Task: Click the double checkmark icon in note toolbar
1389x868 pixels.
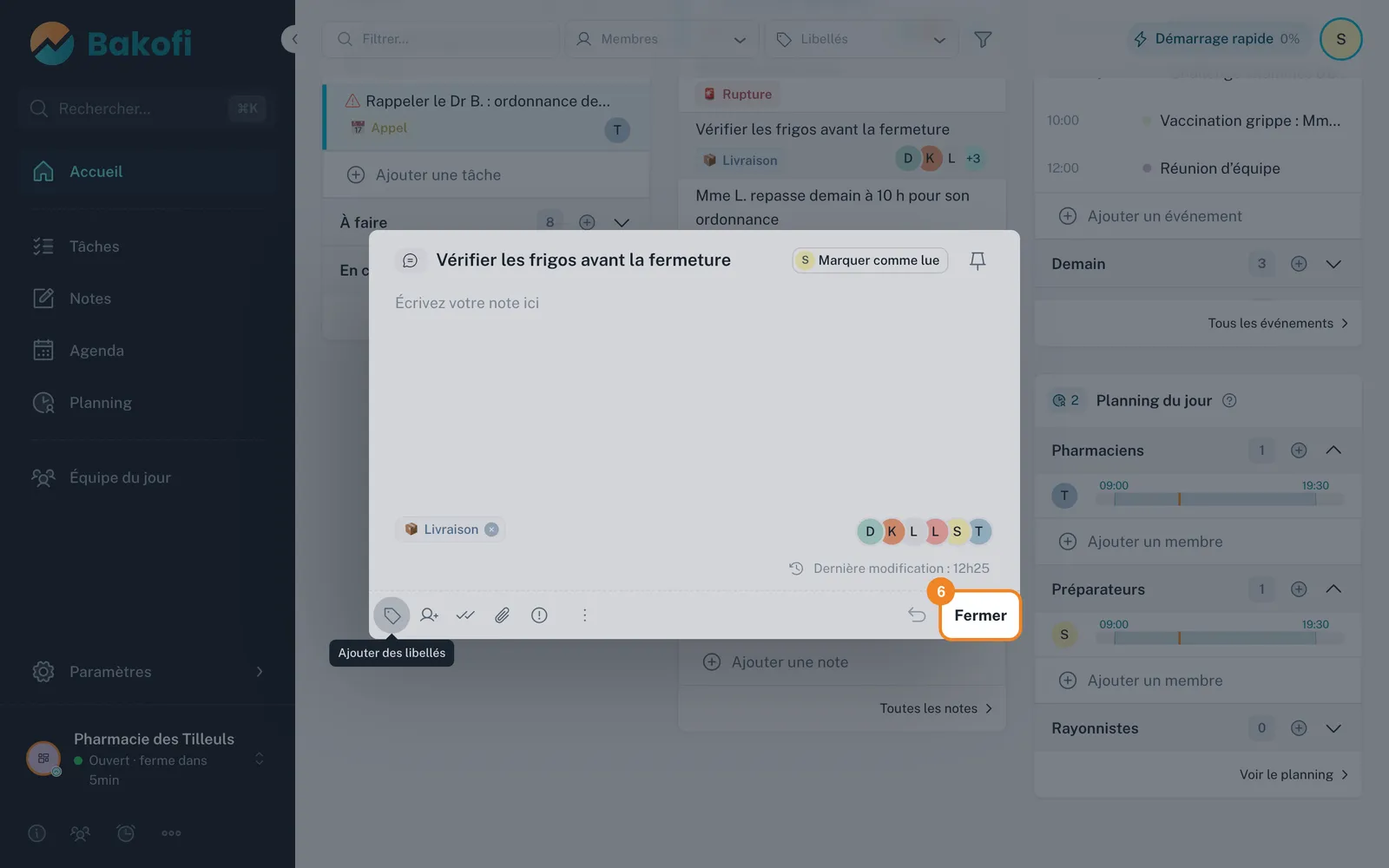Action: [465, 615]
